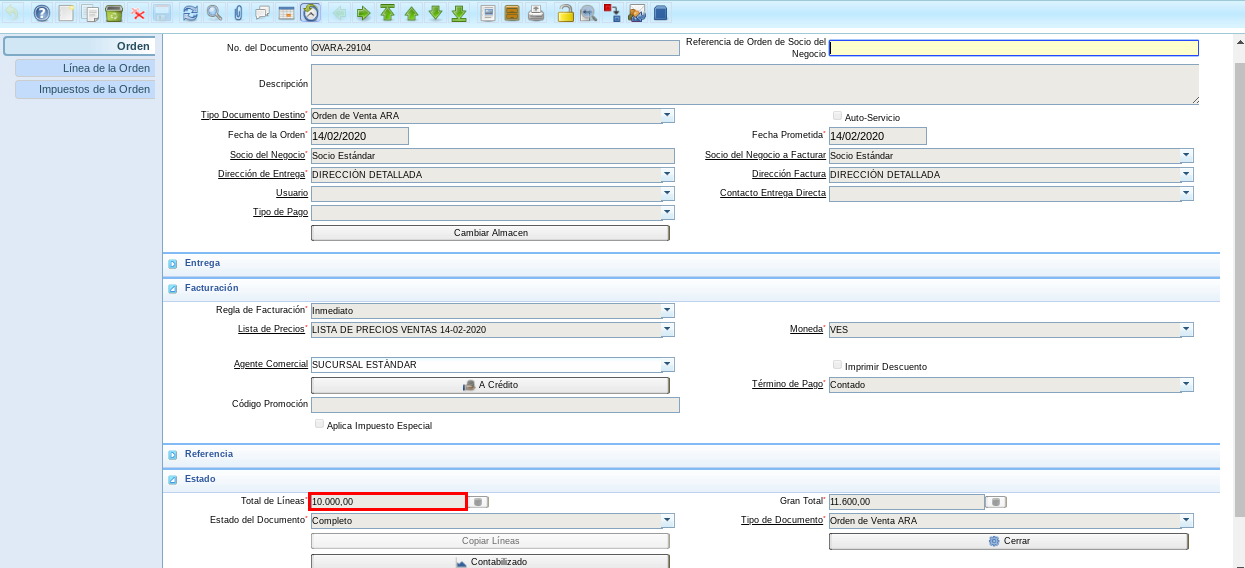The width and height of the screenshot is (1245, 568).
Task: Click the printer icon in toolbar
Action: point(536,13)
